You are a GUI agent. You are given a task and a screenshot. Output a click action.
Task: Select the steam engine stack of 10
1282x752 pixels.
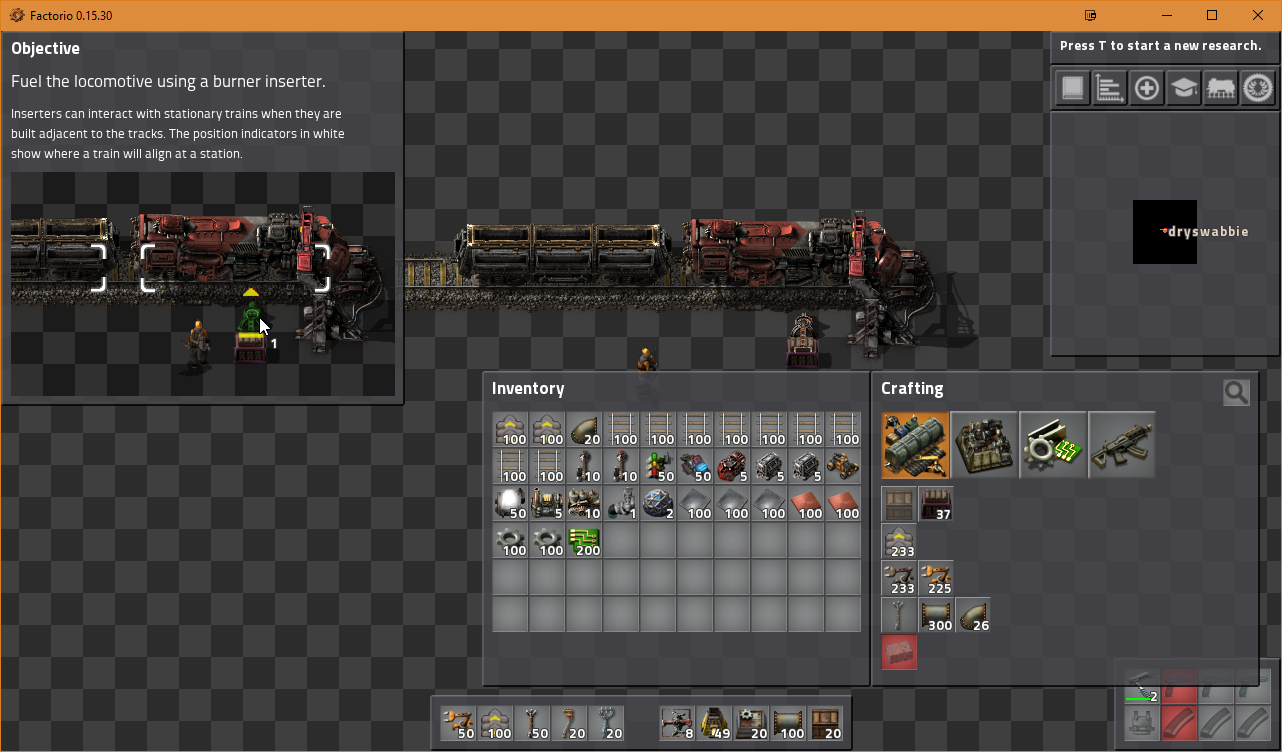pyautogui.click(x=584, y=503)
